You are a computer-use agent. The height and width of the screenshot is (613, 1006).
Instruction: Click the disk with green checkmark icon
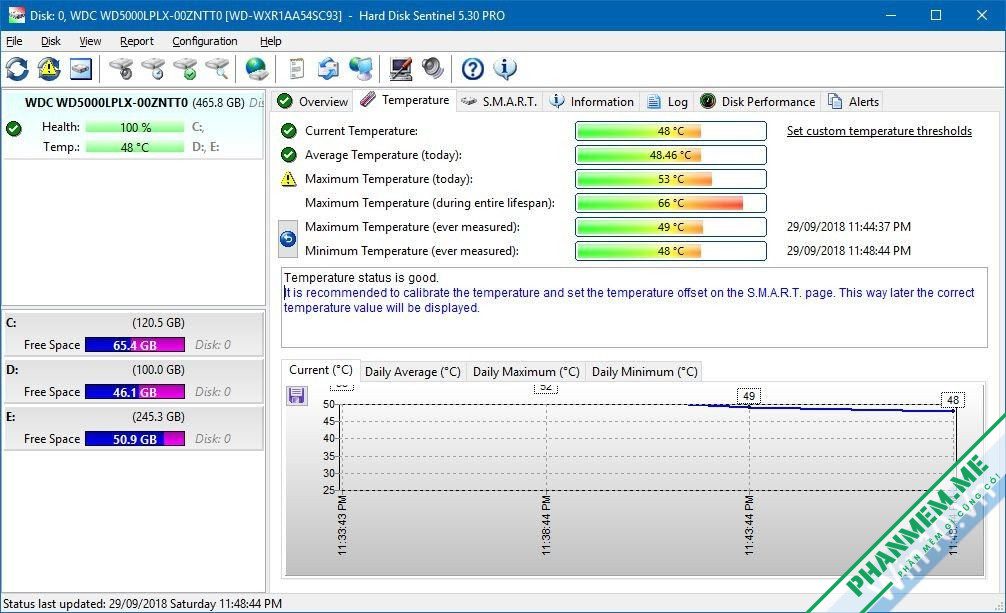pyautogui.click(x=185, y=69)
